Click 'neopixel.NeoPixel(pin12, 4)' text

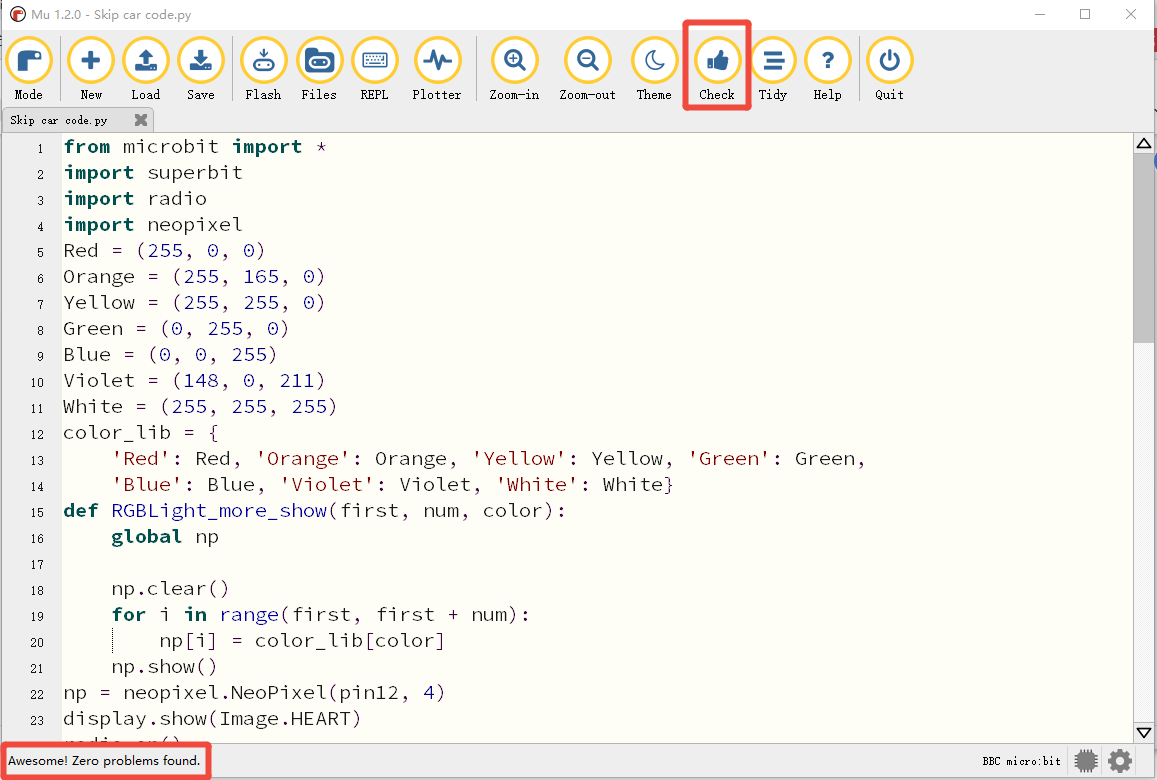(284, 693)
